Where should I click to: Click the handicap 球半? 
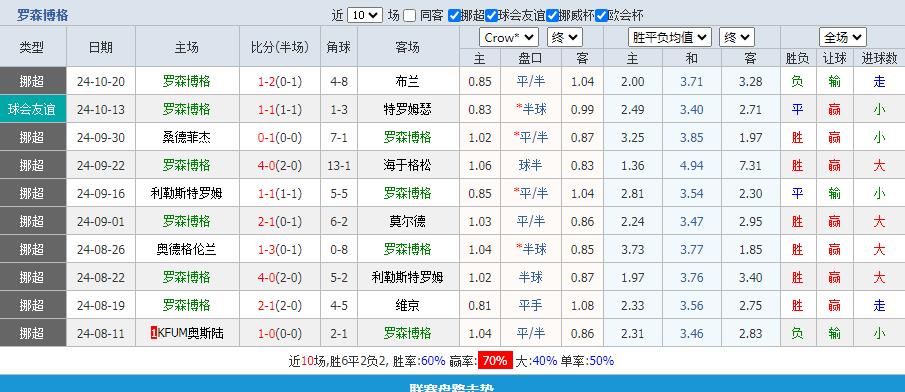click(x=530, y=166)
